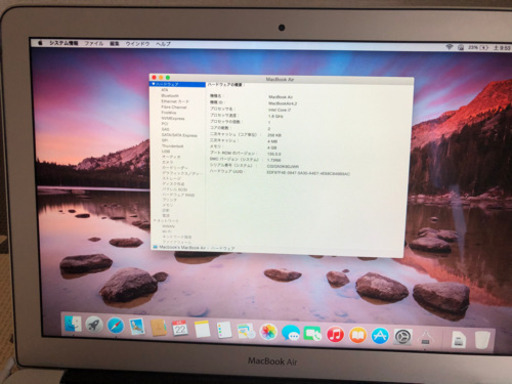
Task: Click the Wi-Fi status icon in menu bar
Action: [449, 47]
